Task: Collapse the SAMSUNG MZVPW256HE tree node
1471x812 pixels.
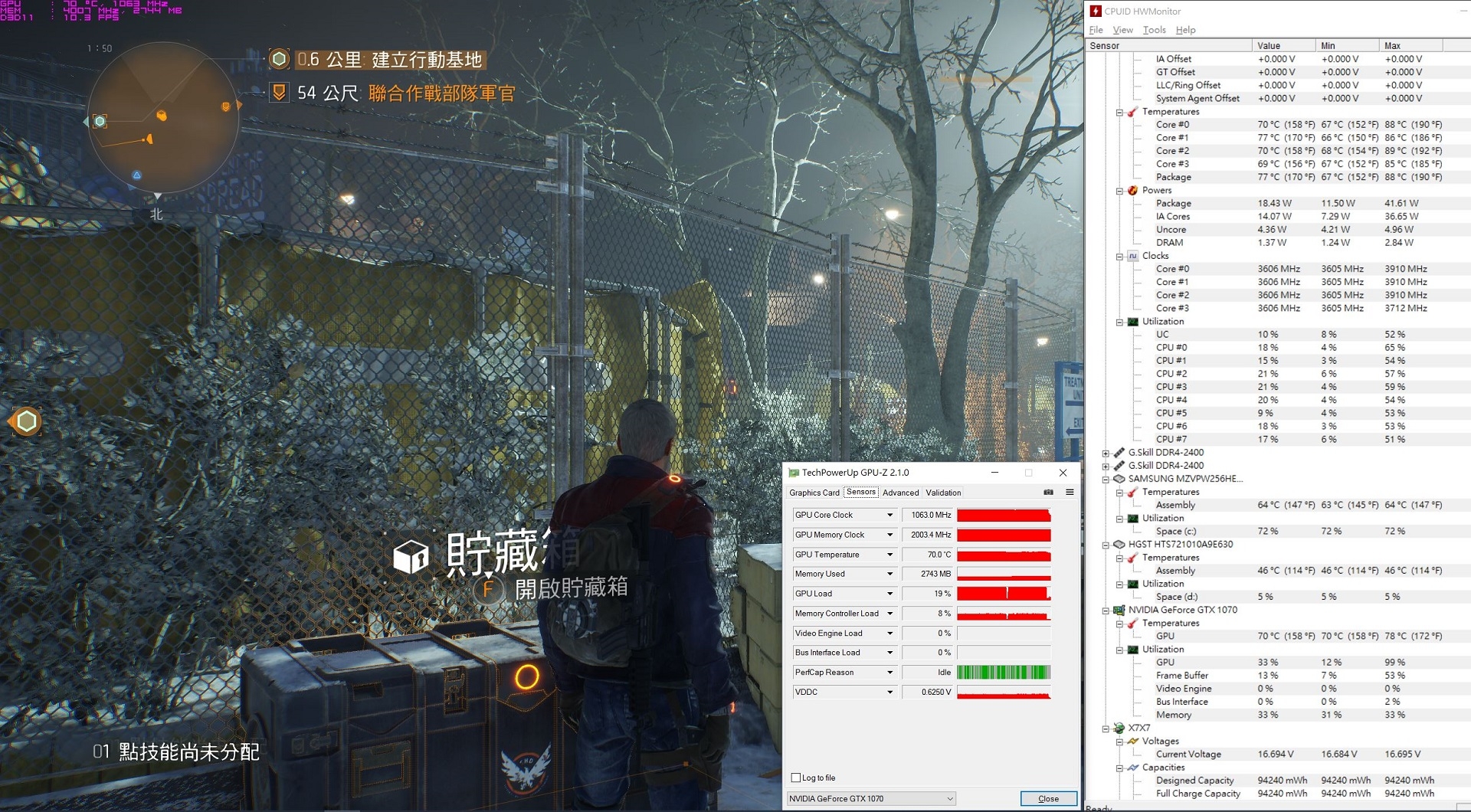Action: pyautogui.click(x=1106, y=480)
